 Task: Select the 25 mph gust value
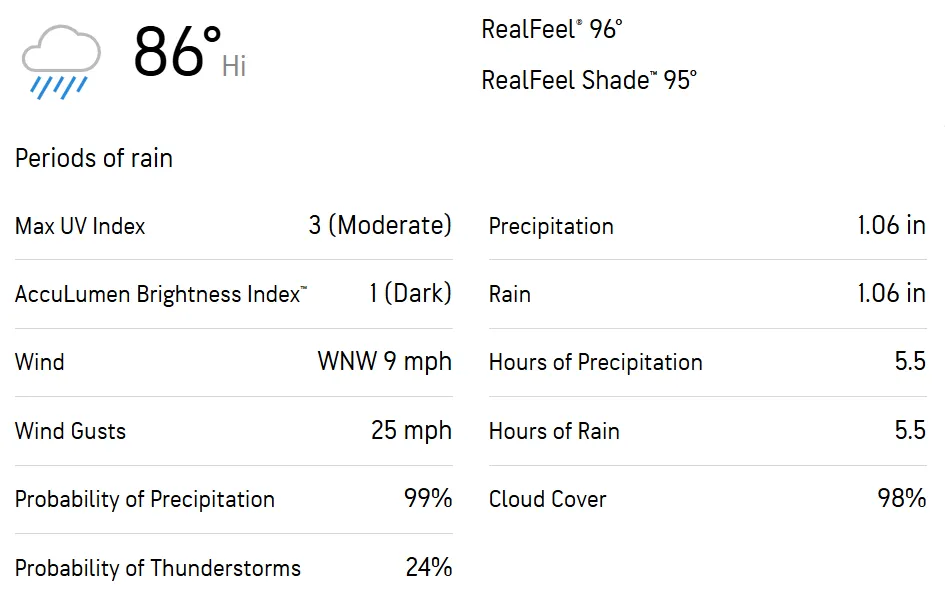point(411,431)
